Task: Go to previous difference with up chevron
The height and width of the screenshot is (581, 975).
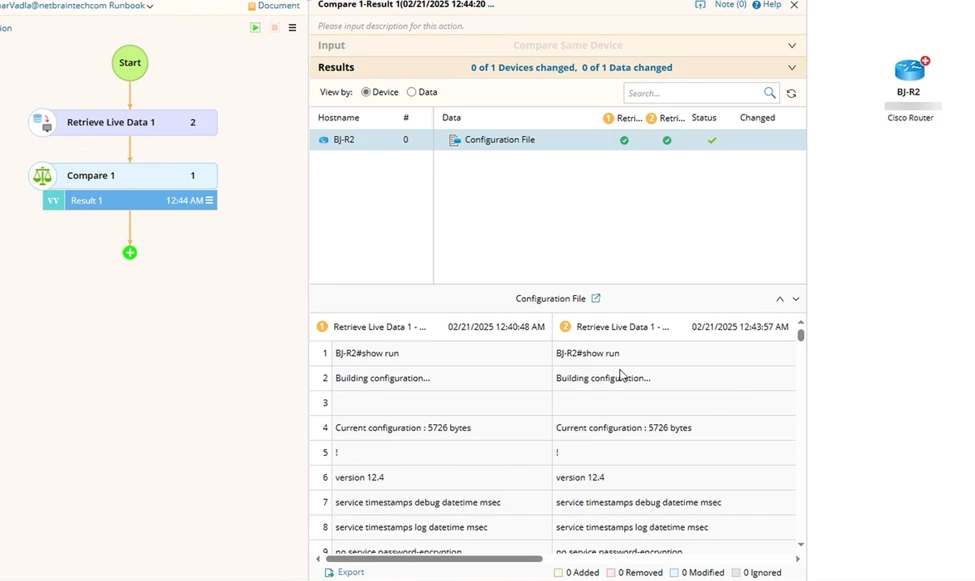Action: click(780, 299)
